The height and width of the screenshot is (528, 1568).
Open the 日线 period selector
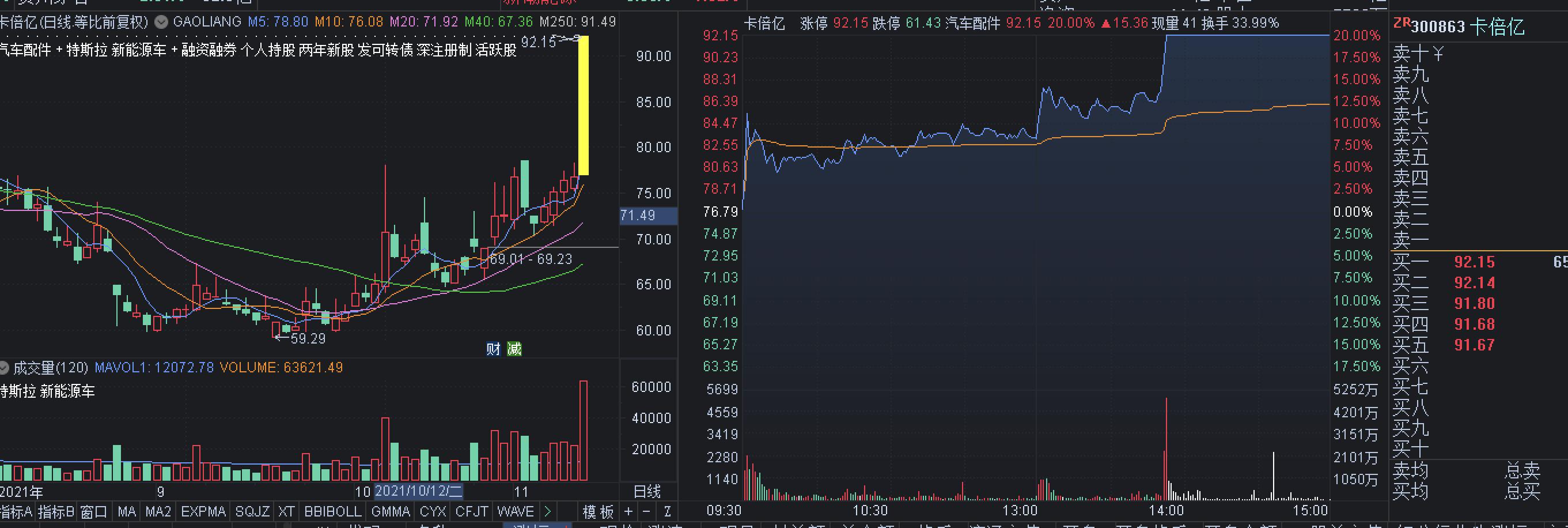(x=648, y=492)
